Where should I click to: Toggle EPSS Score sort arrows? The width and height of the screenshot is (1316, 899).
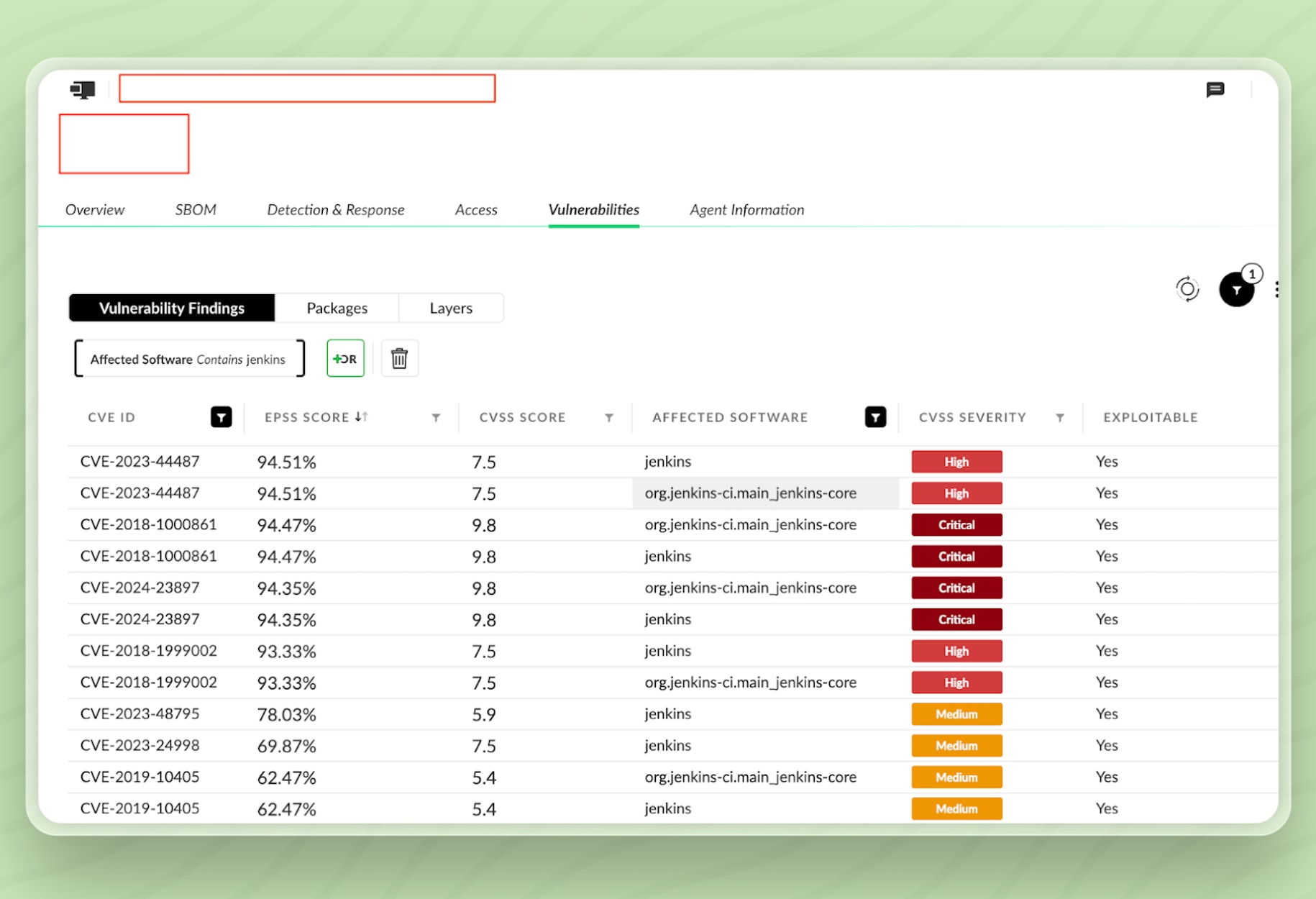tap(361, 417)
